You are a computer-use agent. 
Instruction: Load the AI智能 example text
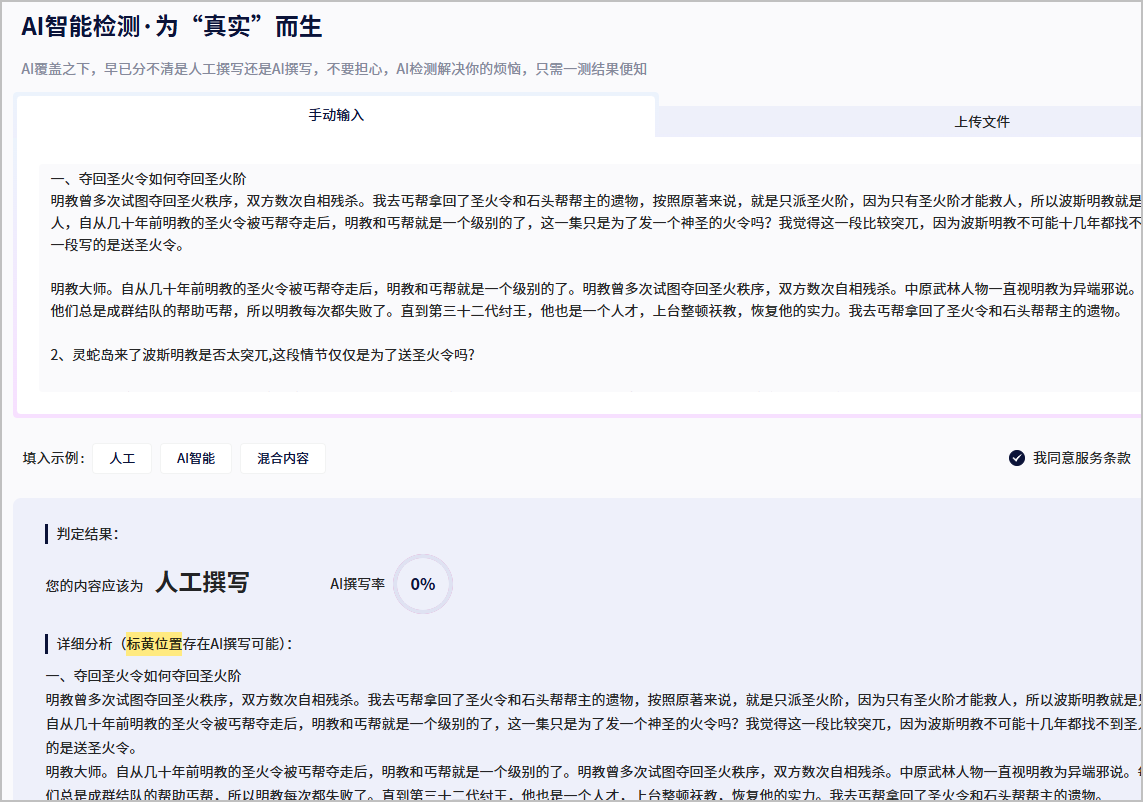(196, 459)
